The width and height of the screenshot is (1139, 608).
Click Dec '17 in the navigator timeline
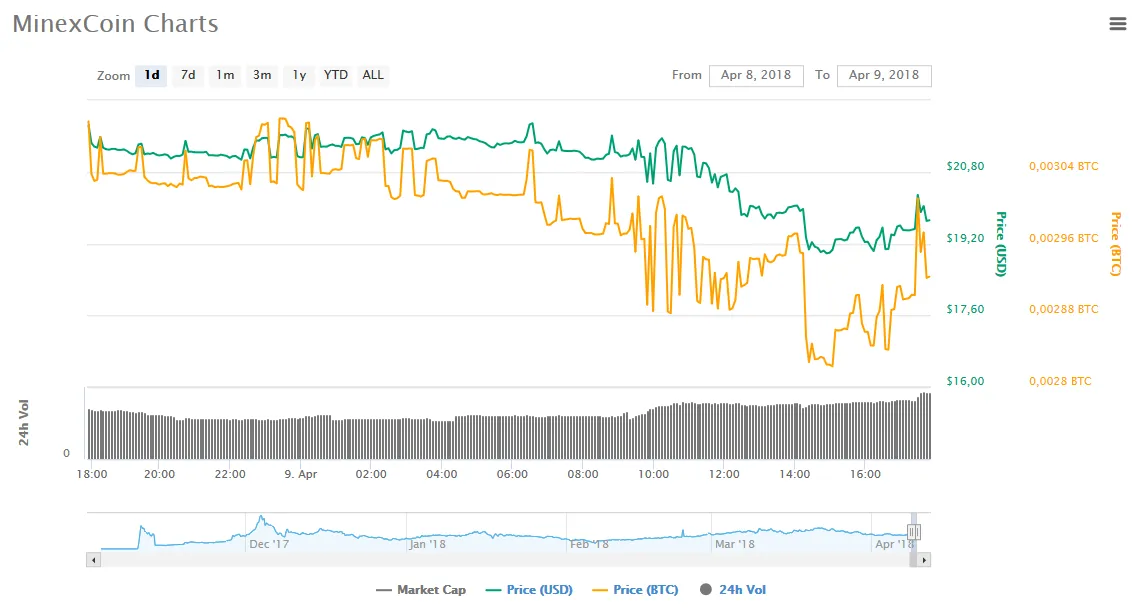pyautogui.click(x=269, y=544)
